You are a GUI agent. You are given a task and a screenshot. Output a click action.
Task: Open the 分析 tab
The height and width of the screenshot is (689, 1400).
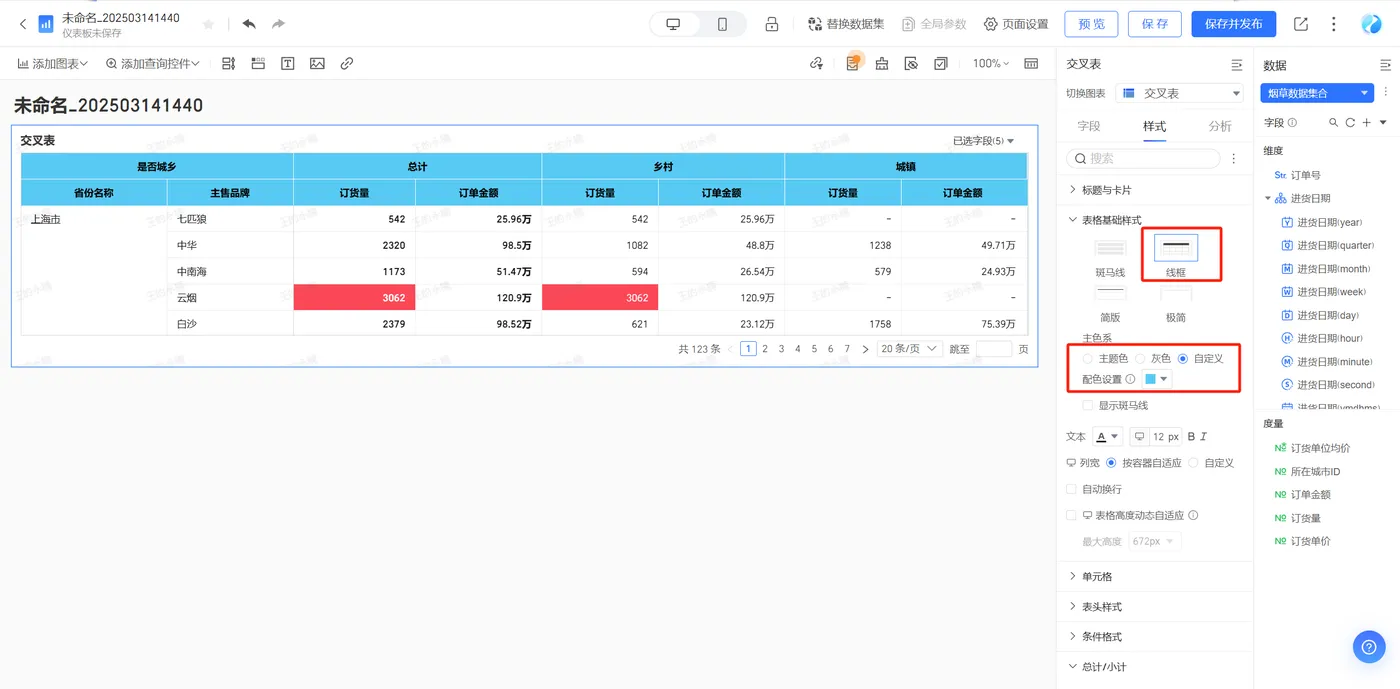(x=1220, y=126)
